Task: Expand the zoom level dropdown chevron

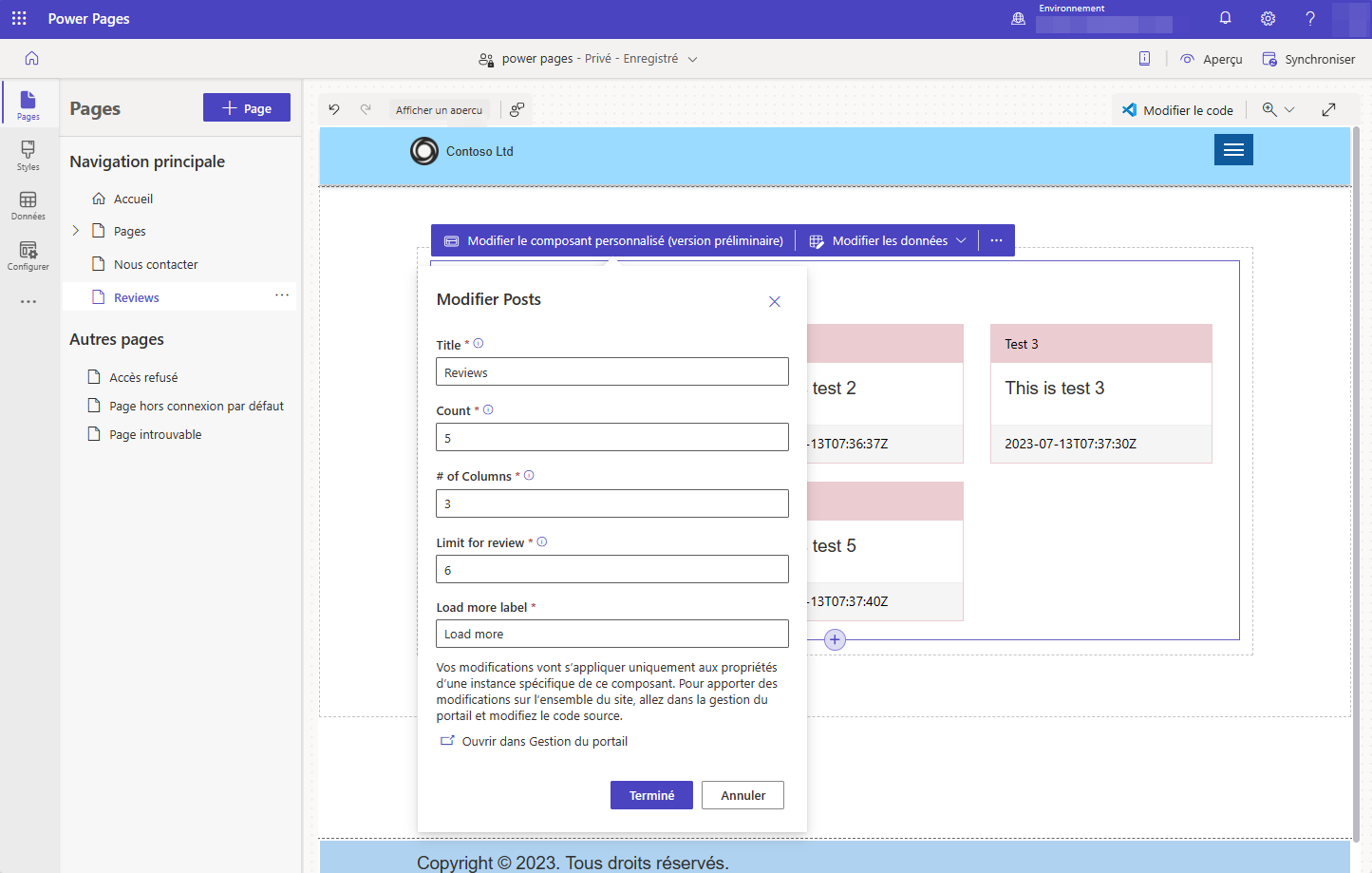Action: [x=1289, y=109]
